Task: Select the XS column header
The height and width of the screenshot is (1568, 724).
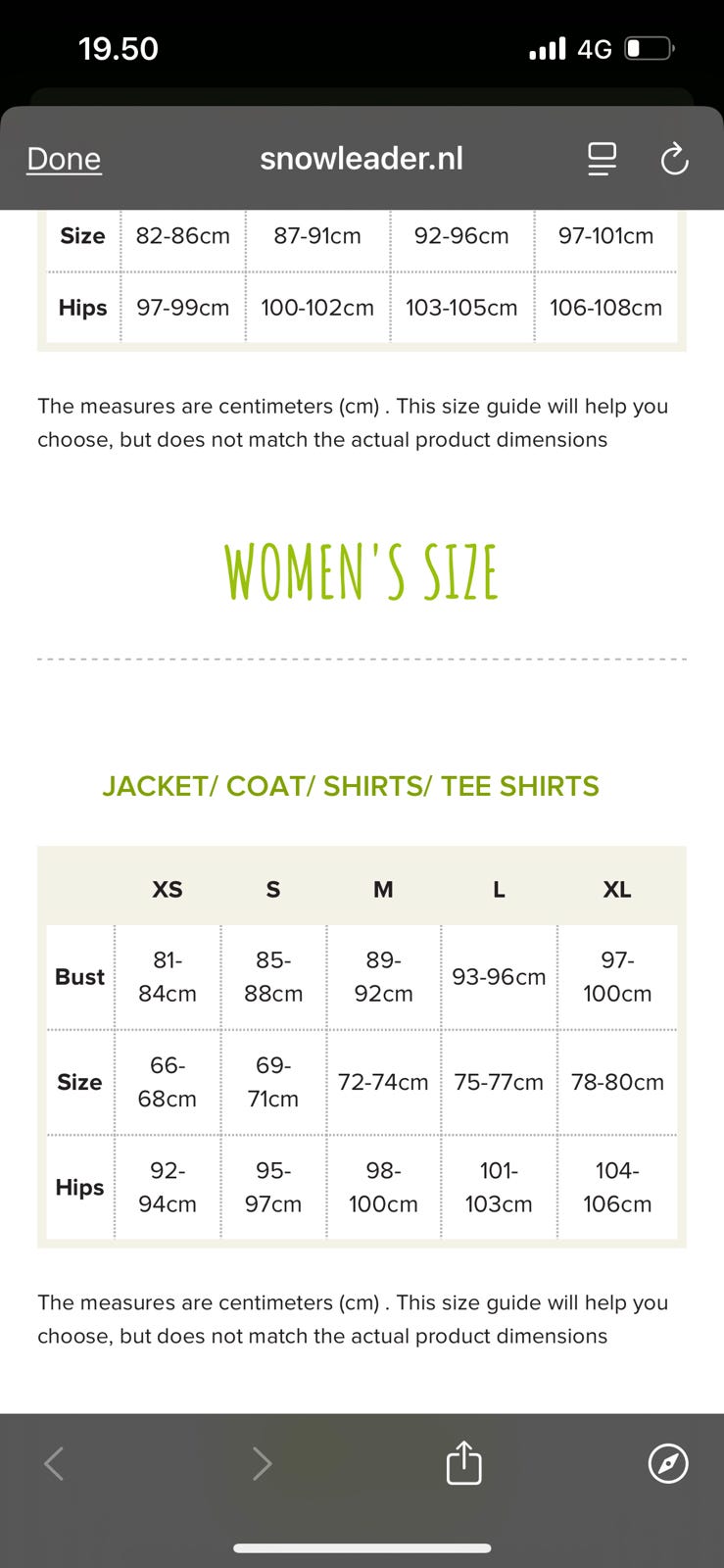Action: (168, 889)
